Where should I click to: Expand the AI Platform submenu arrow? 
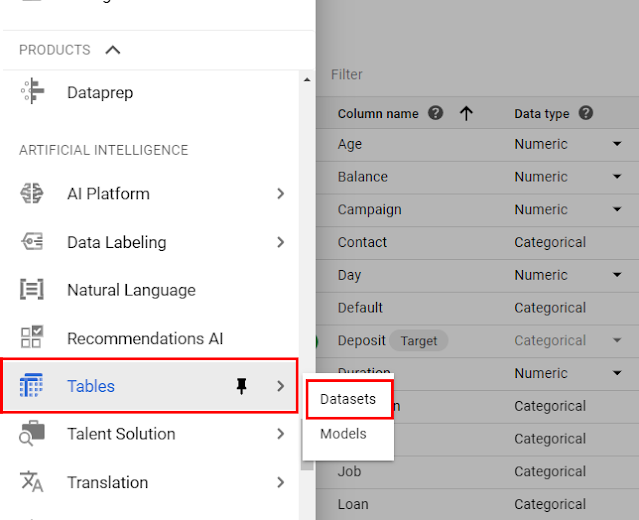[x=280, y=194]
